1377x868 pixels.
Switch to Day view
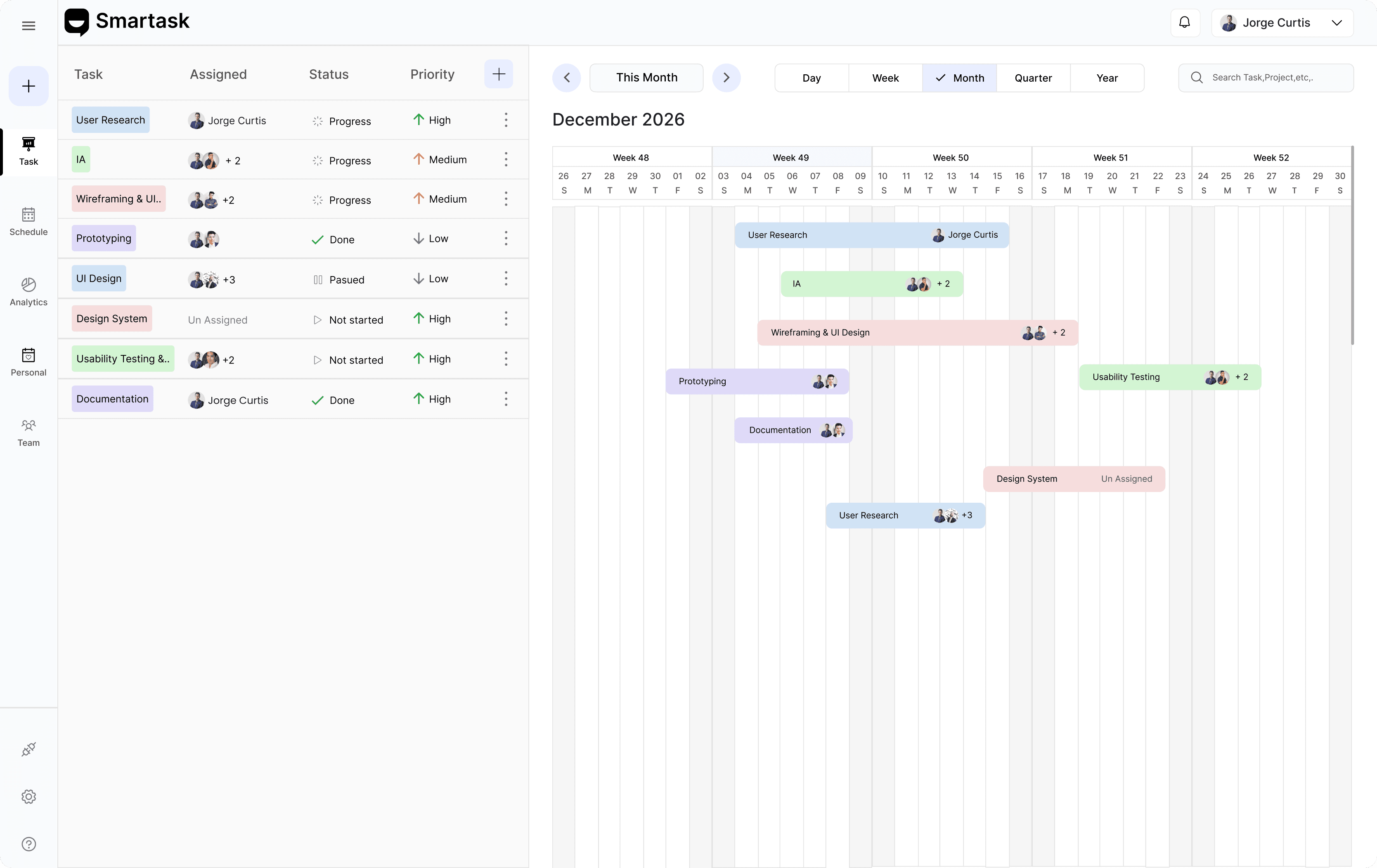(x=812, y=78)
